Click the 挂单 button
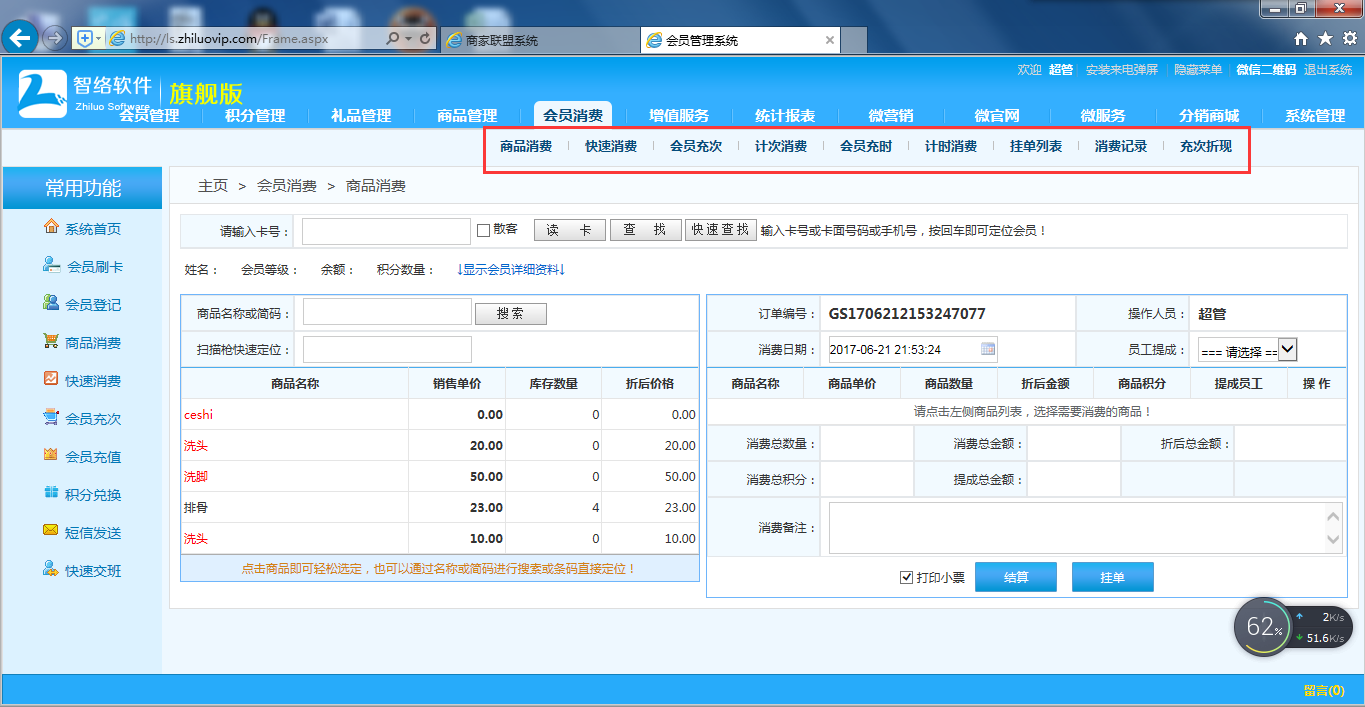The image size is (1365, 707). pyautogui.click(x=1113, y=577)
